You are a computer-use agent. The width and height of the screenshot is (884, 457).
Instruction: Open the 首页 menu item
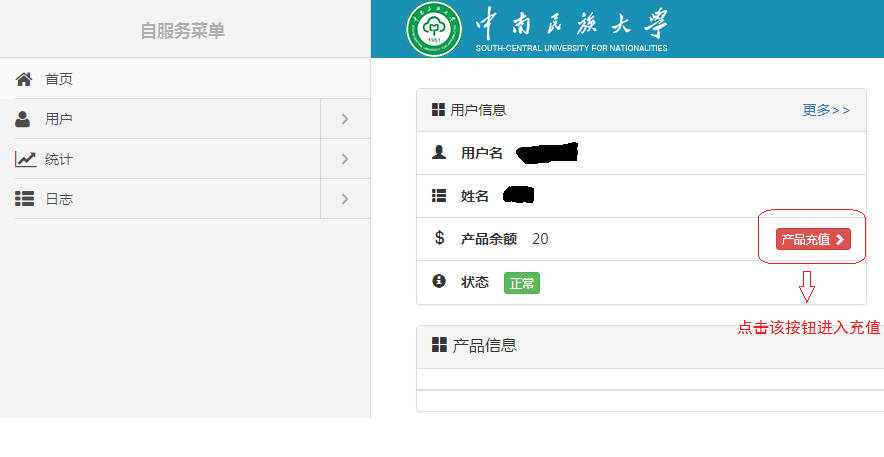pyautogui.click(x=59, y=79)
